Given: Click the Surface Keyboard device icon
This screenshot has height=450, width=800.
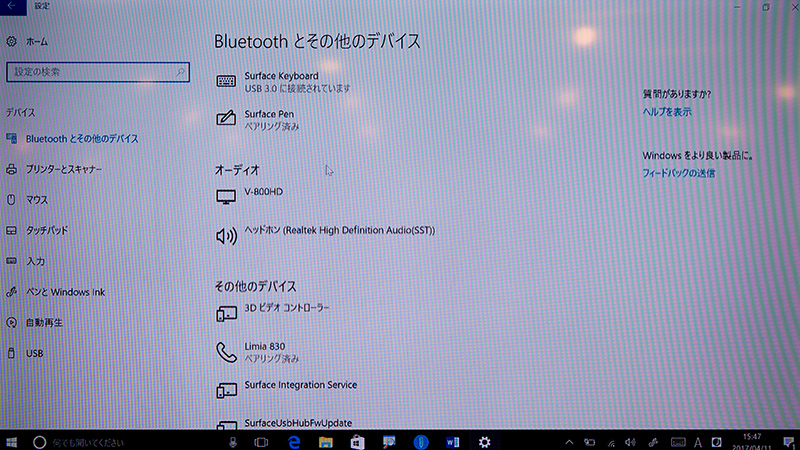Looking at the screenshot, I should coord(226,81).
